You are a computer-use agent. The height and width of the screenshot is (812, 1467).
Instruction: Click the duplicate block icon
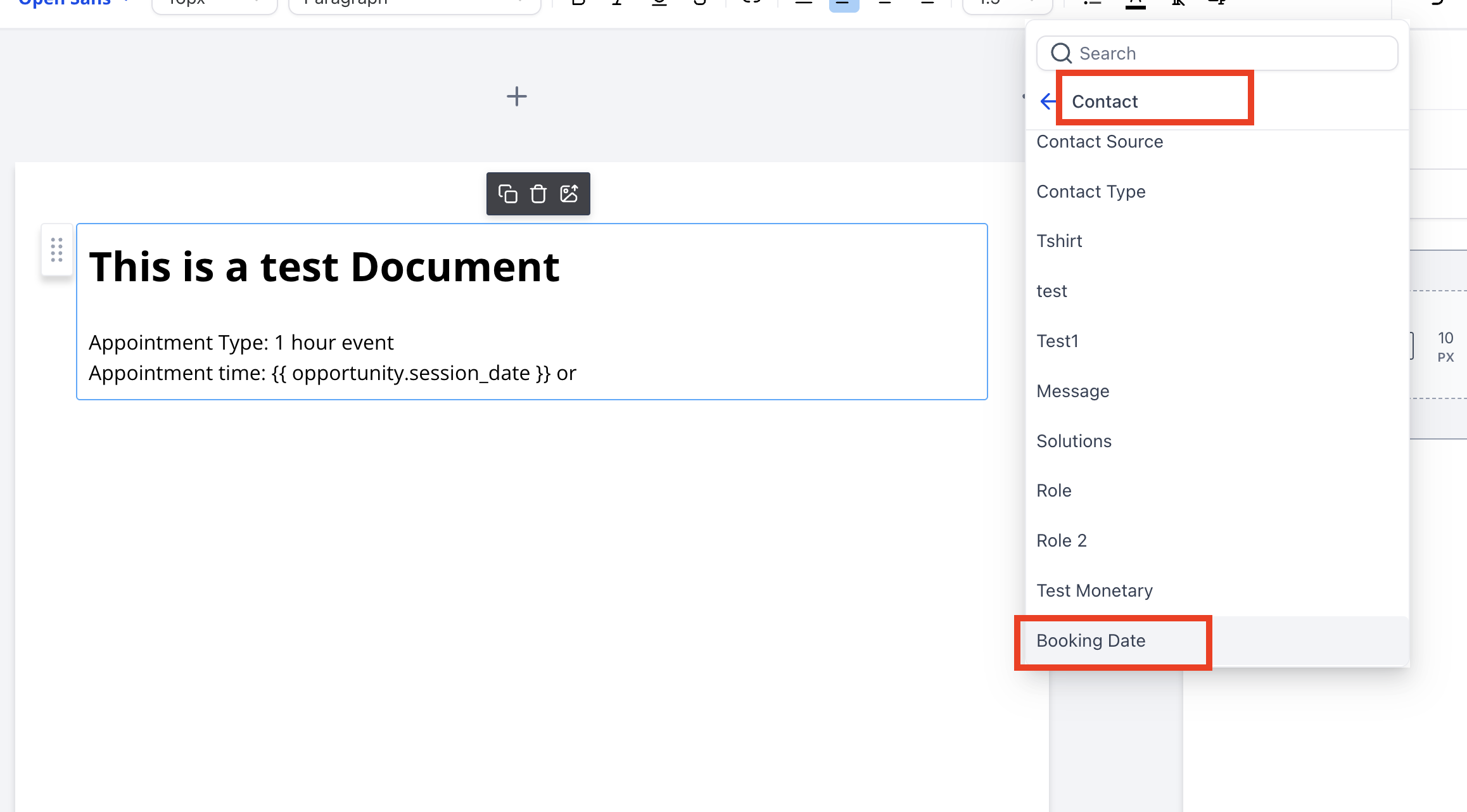point(507,194)
